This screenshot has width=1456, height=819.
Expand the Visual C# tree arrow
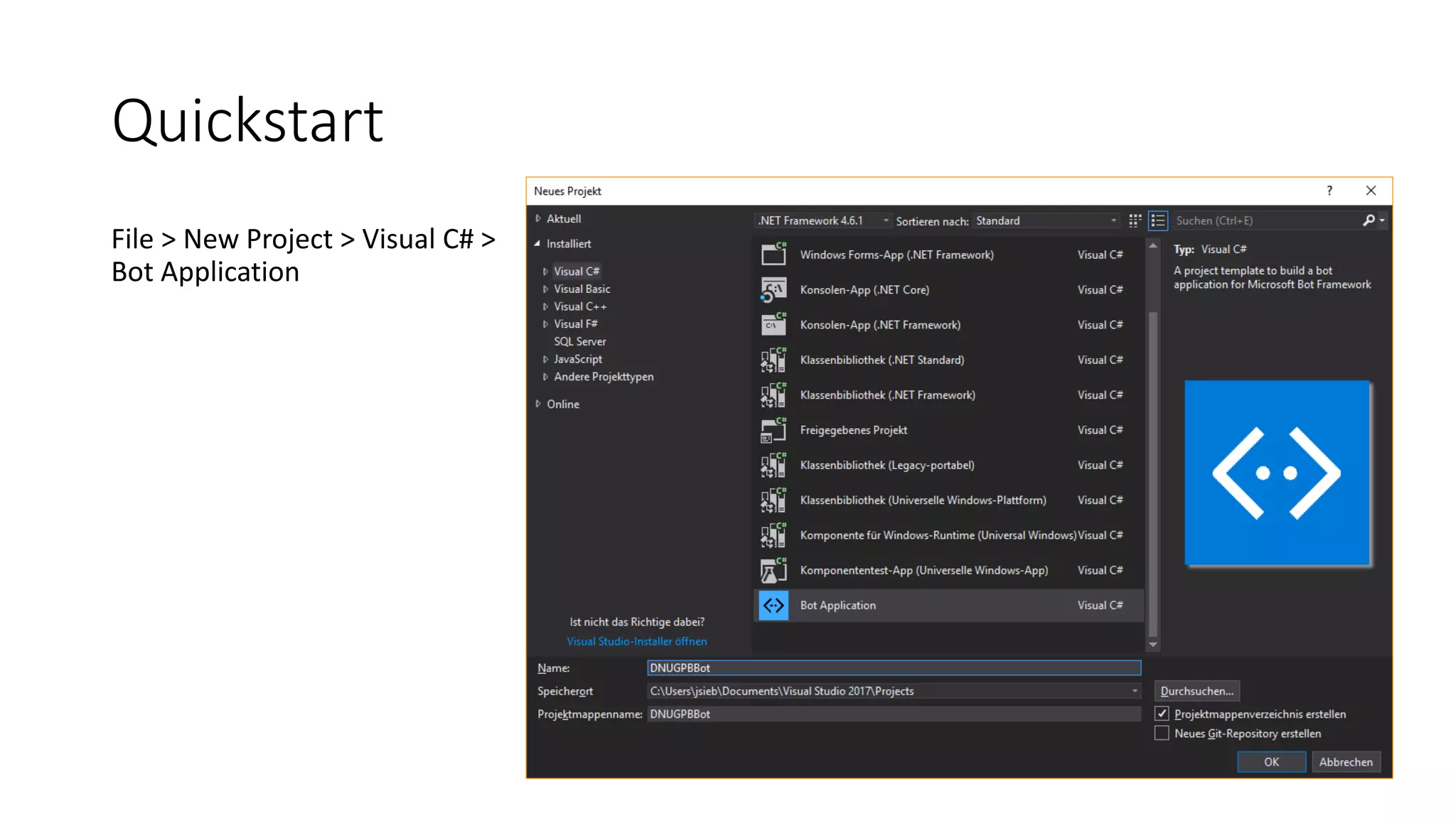pos(545,272)
